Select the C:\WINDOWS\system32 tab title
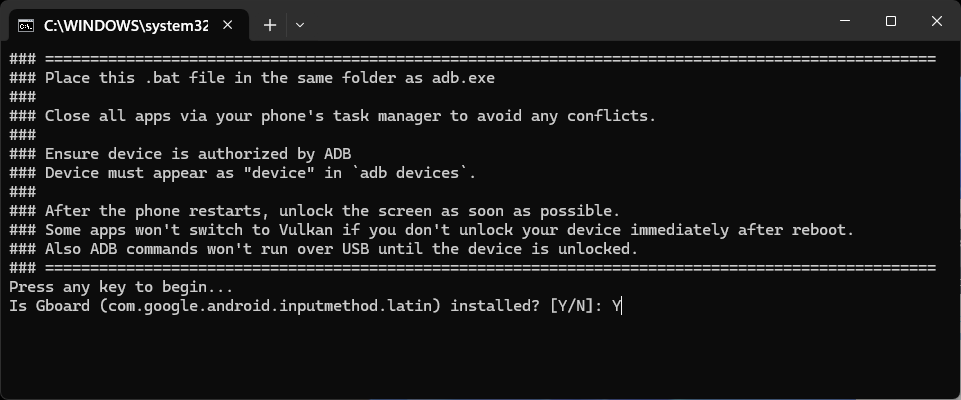Viewport: 961px width, 400px height. point(126,26)
